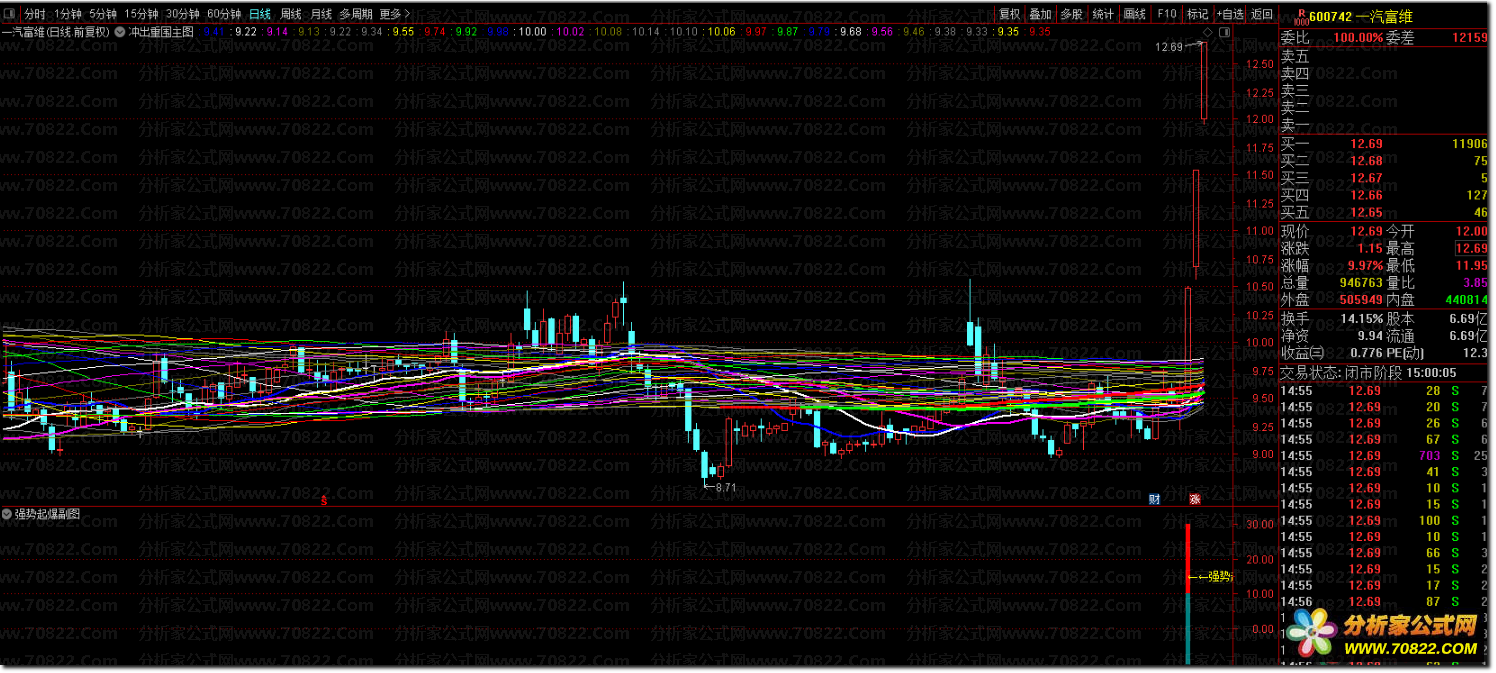Add stock via +自选 button
The height and width of the screenshot is (673, 1496).
[1230, 14]
